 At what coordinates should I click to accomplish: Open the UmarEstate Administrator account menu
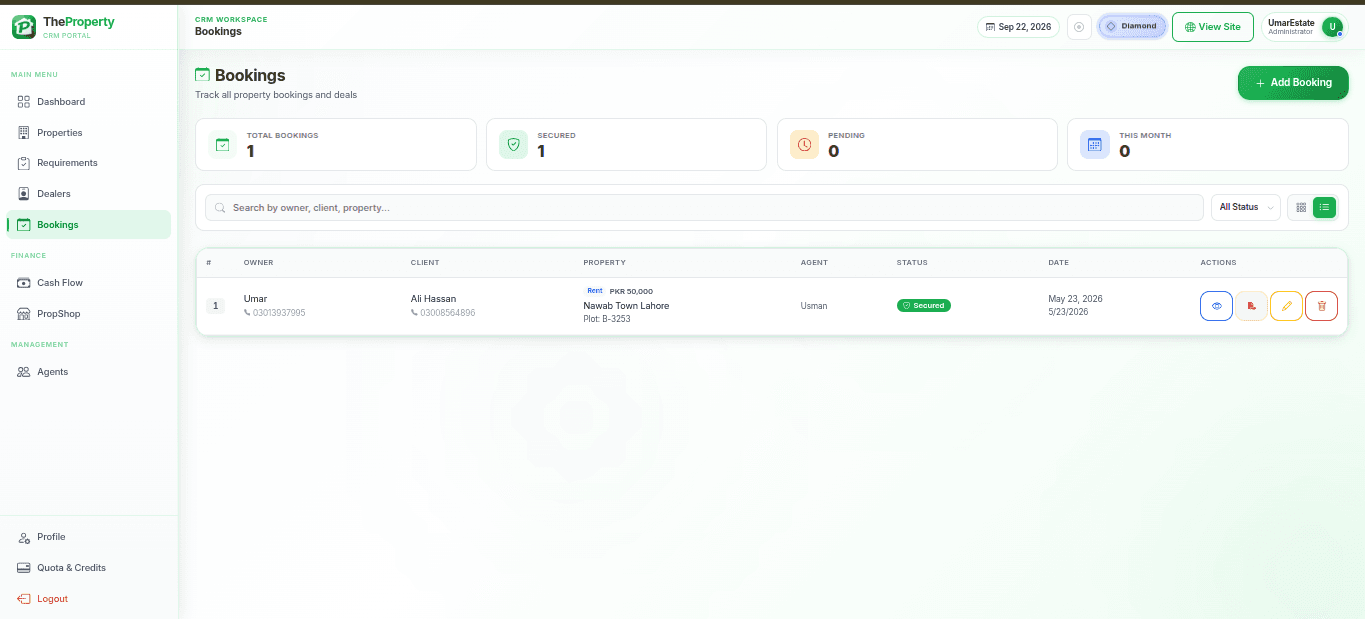[1304, 27]
